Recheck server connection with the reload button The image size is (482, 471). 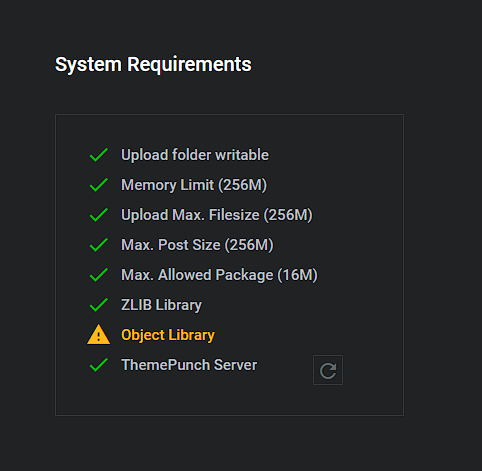(x=328, y=370)
